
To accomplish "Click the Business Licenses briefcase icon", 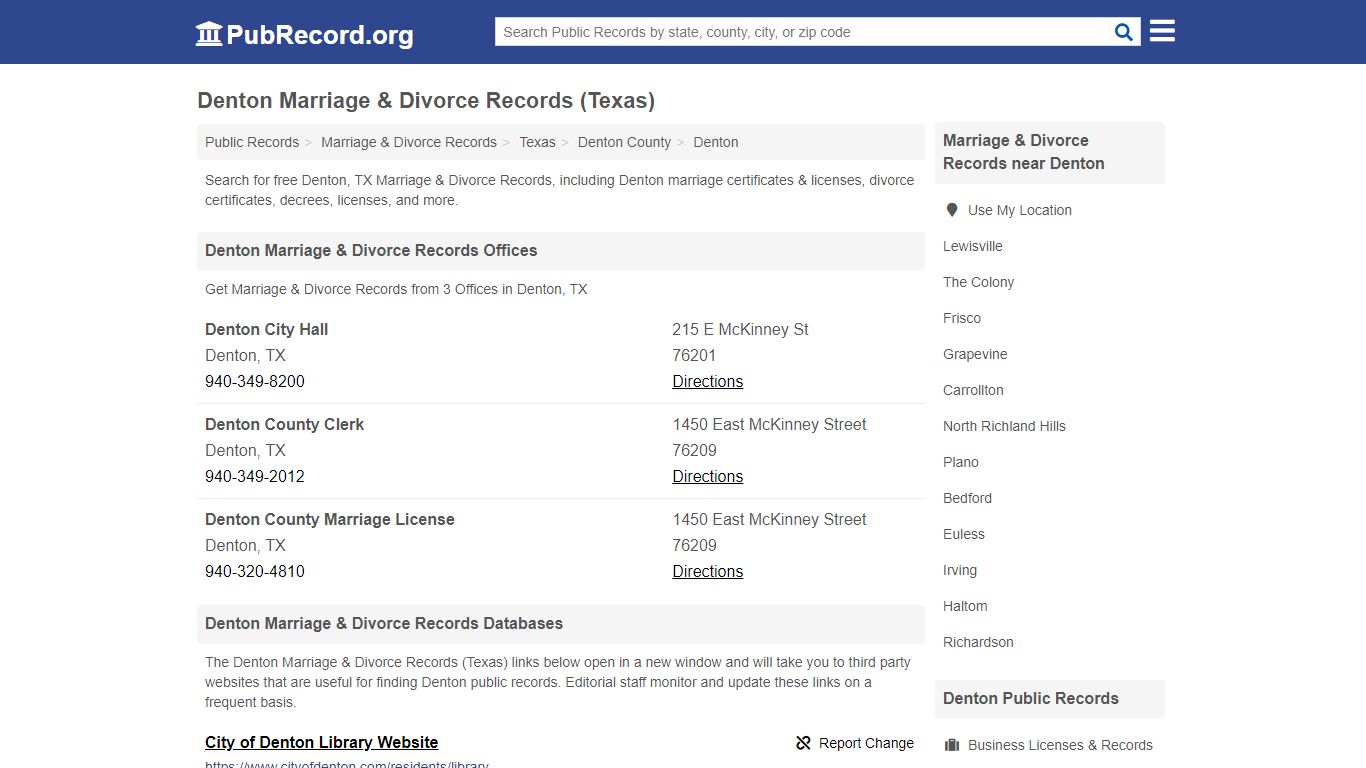I will [x=952, y=745].
